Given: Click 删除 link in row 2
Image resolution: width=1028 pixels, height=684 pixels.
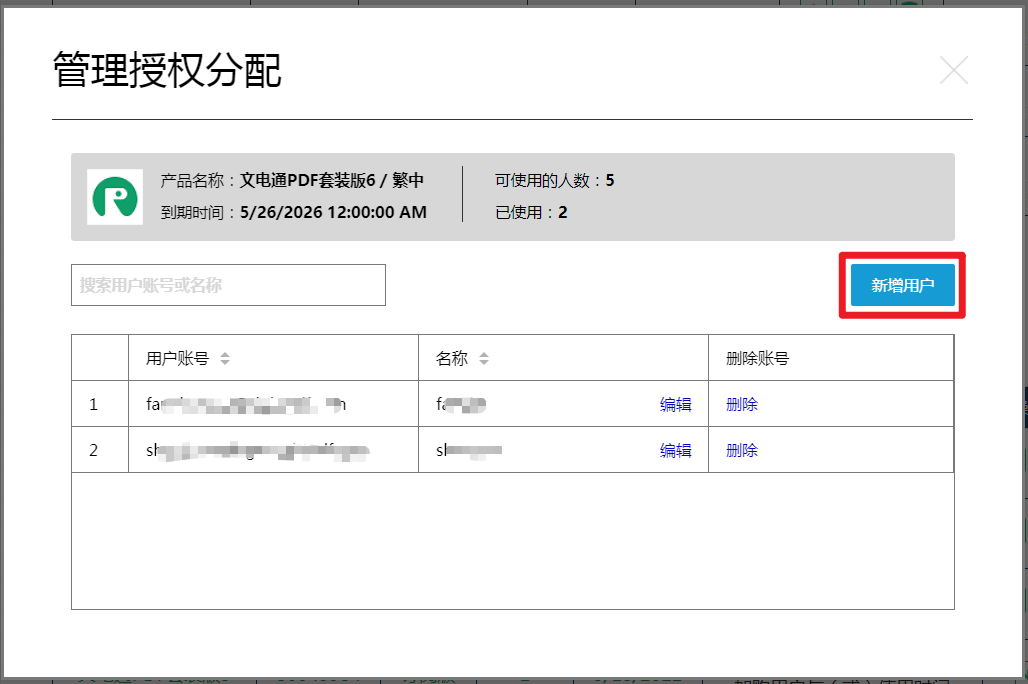Looking at the screenshot, I should tap(741, 451).
